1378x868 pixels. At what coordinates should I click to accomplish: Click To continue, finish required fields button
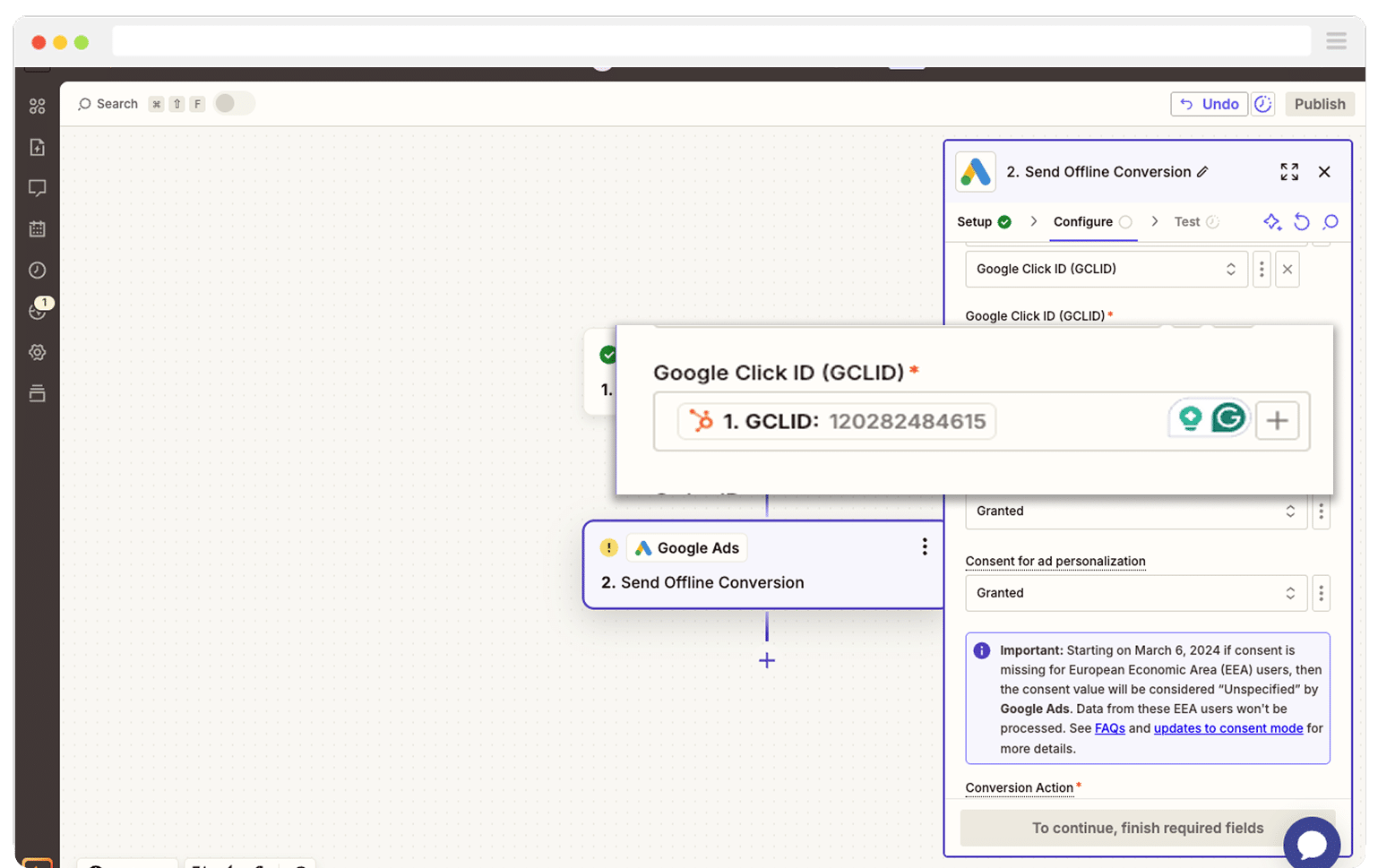[1147, 829]
